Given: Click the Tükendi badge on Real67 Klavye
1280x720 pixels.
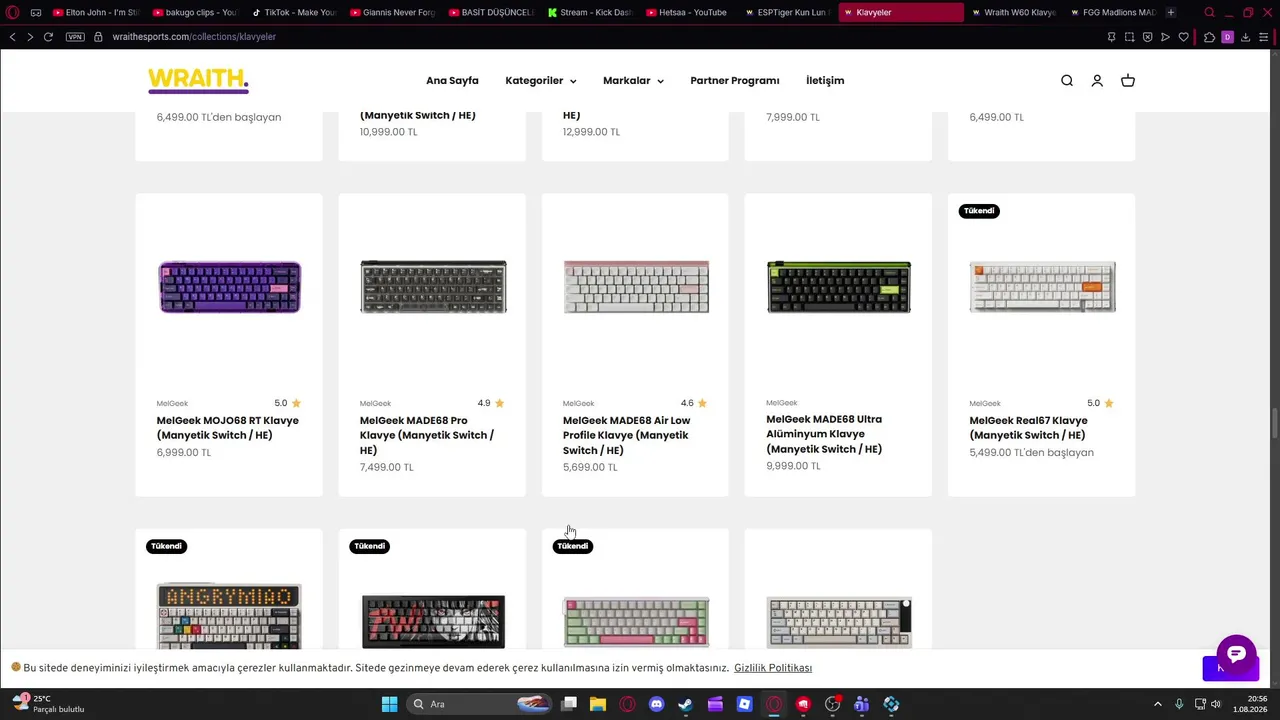Looking at the screenshot, I should (979, 211).
